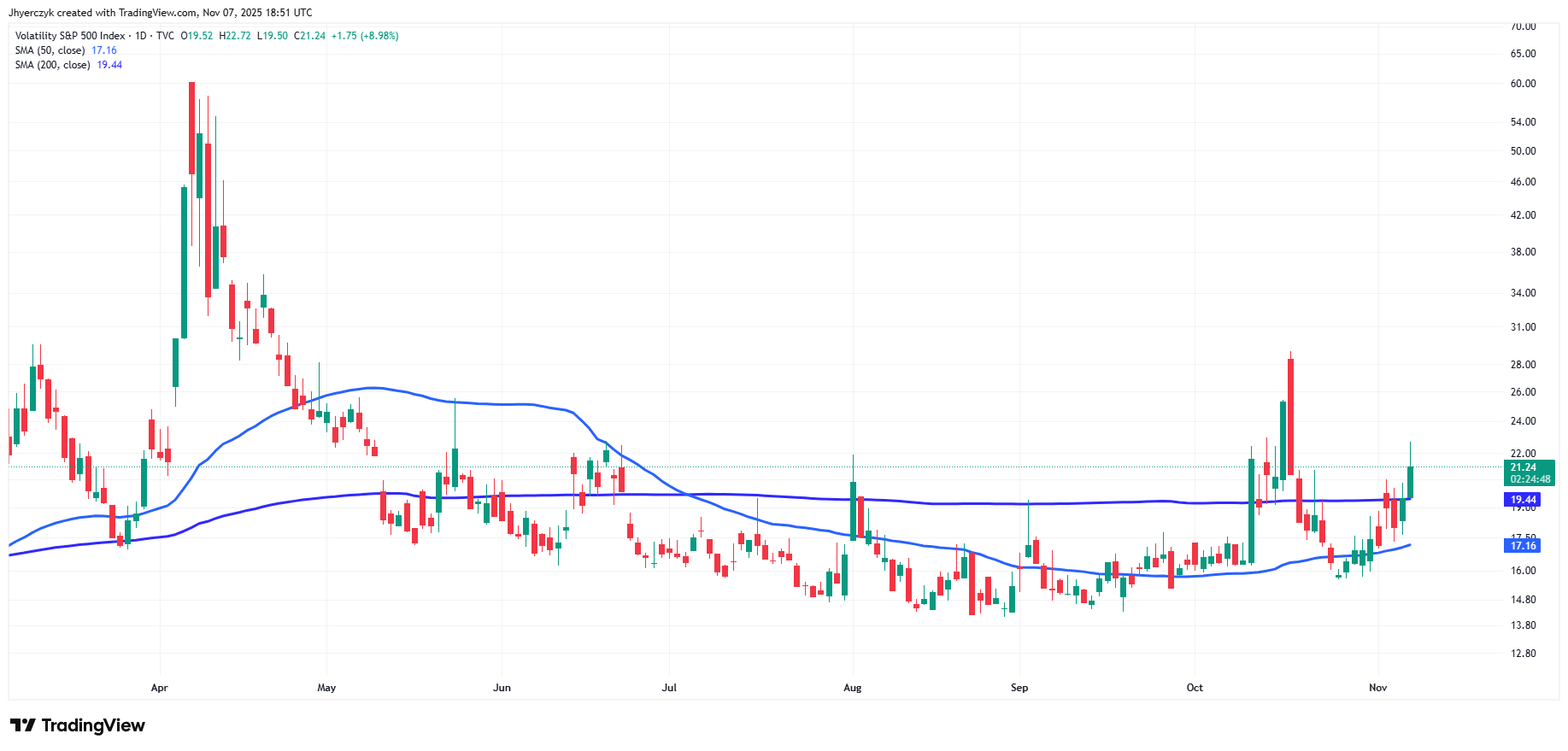
Task: Click the 19.44 value next to SMA 200
Action: click(x=109, y=65)
